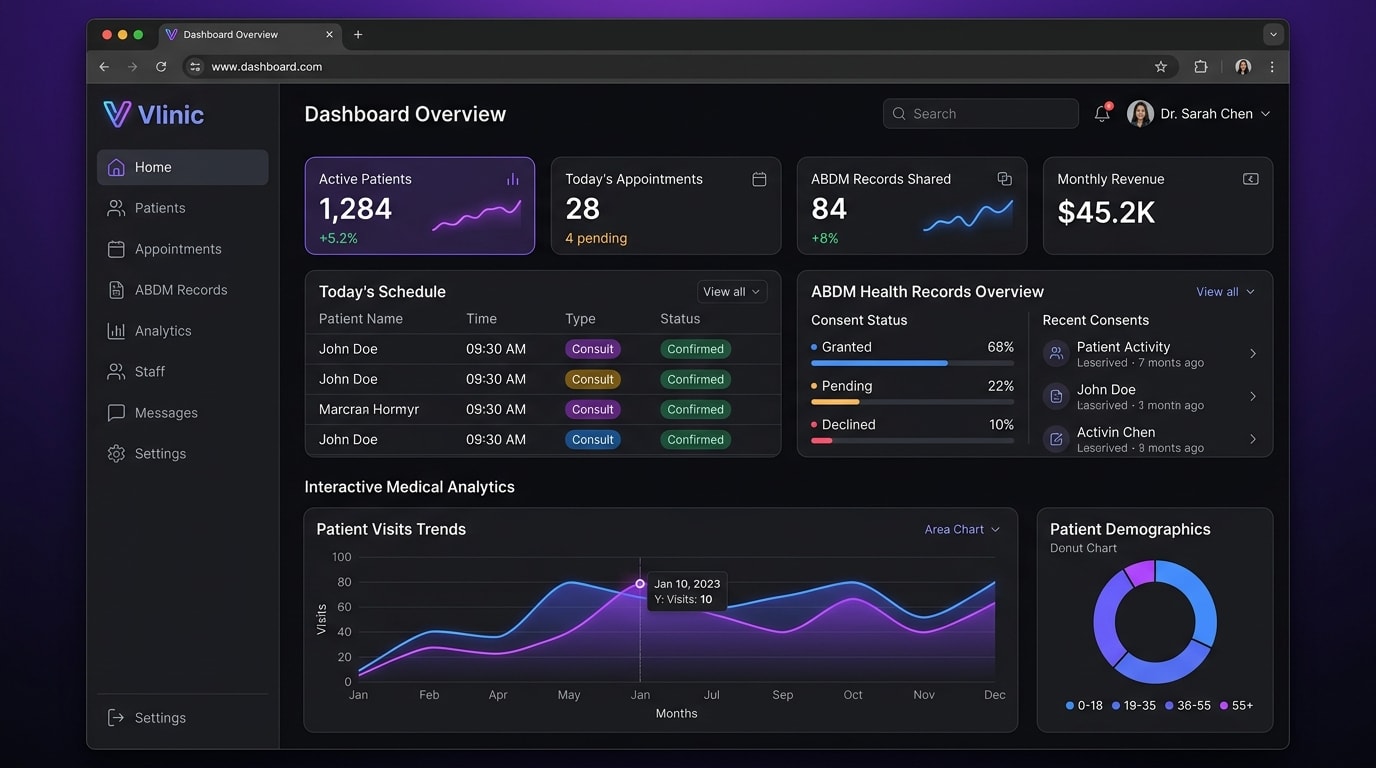Click the Confirmed status for Marcran Hormyr
Screen dimensions: 1376x768
click(695, 409)
